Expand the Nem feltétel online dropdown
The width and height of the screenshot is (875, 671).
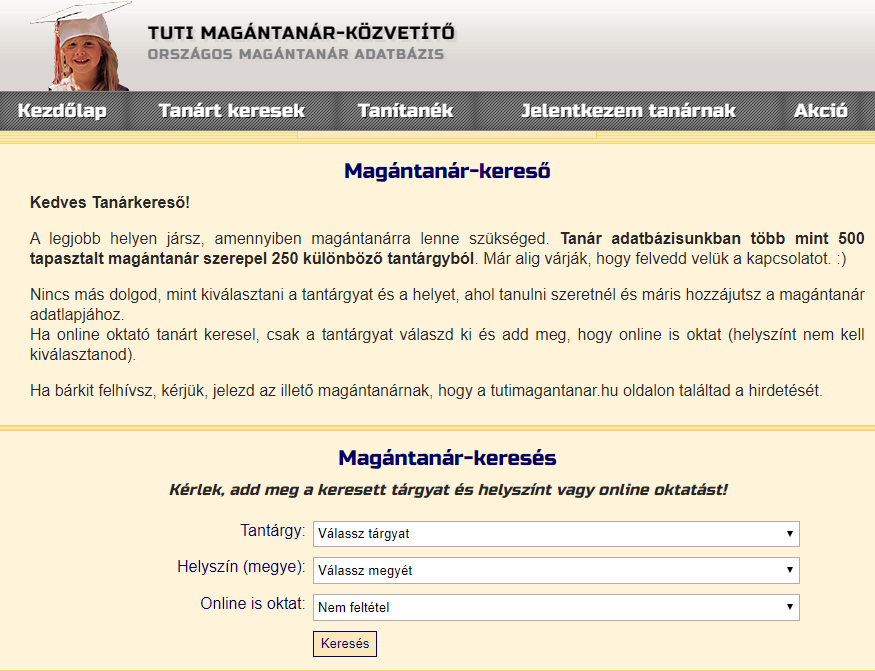pos(556,606)
